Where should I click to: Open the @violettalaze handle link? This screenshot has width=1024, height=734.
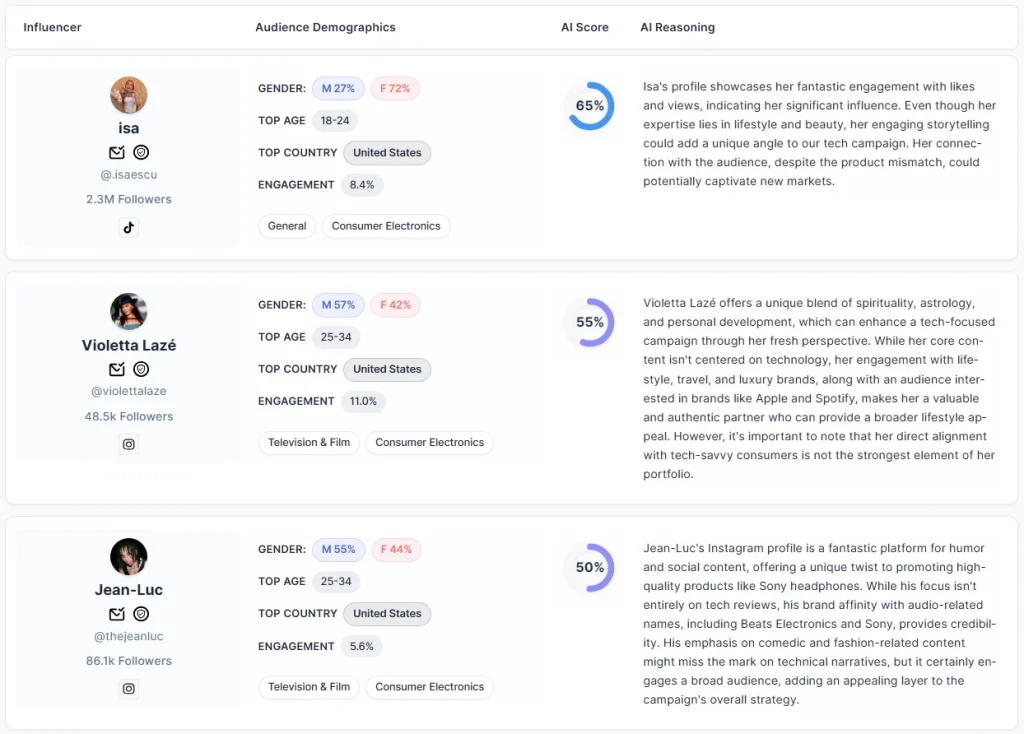pyautogui.click(x=128, y=392)
